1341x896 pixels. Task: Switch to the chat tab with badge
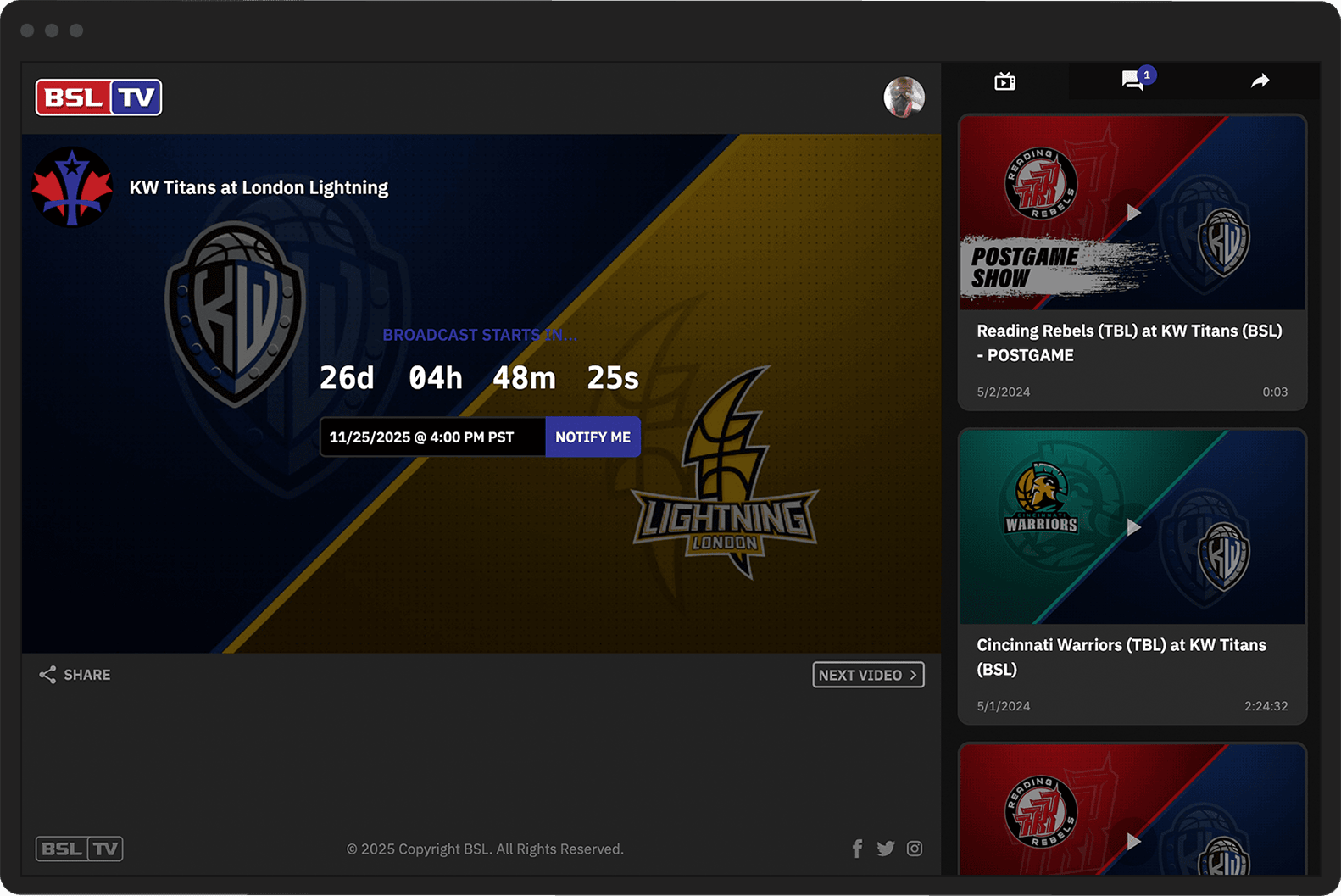coord(1132,81)
